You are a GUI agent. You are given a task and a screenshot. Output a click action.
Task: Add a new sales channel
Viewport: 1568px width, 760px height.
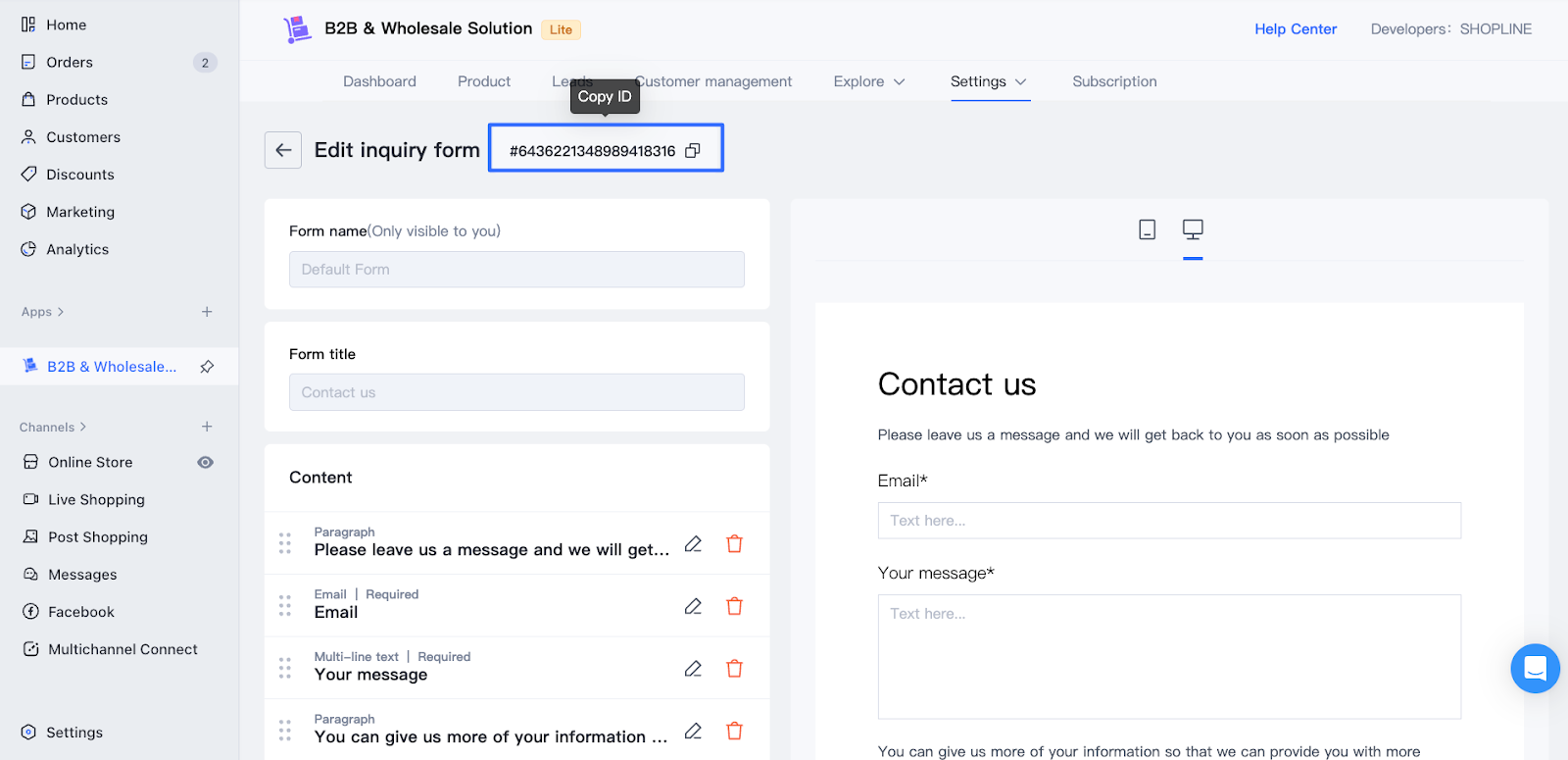click(x=207, y=427)
